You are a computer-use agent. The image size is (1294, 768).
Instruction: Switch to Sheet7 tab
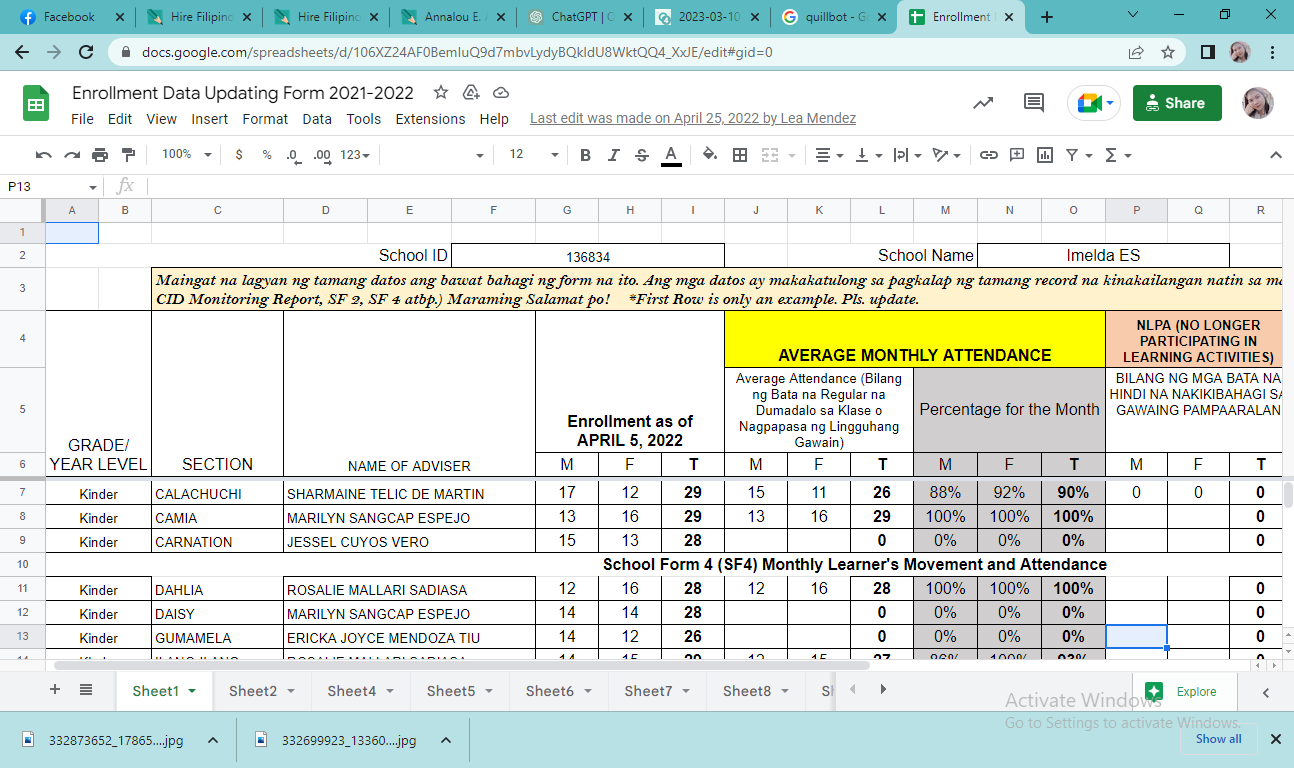657,691
